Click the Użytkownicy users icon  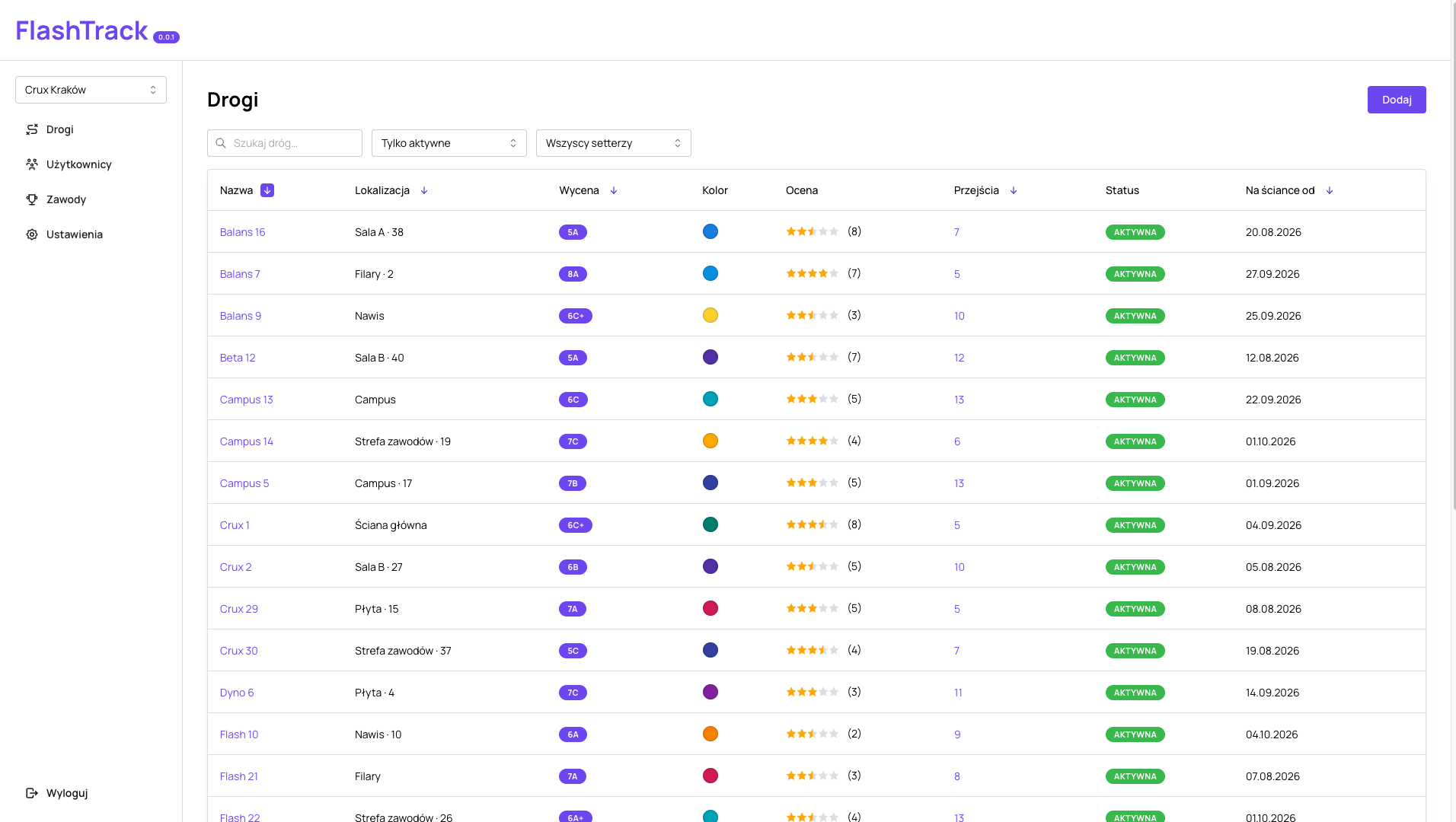pos(32,164)
